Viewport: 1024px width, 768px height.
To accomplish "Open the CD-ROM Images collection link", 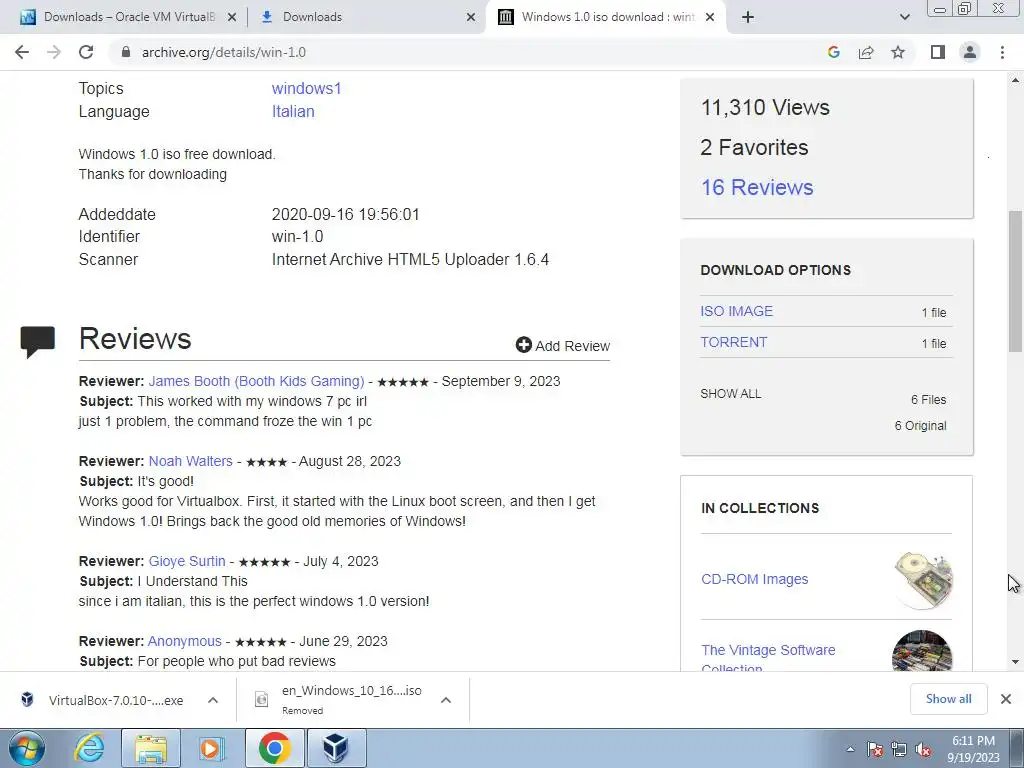I will (754, 579).
